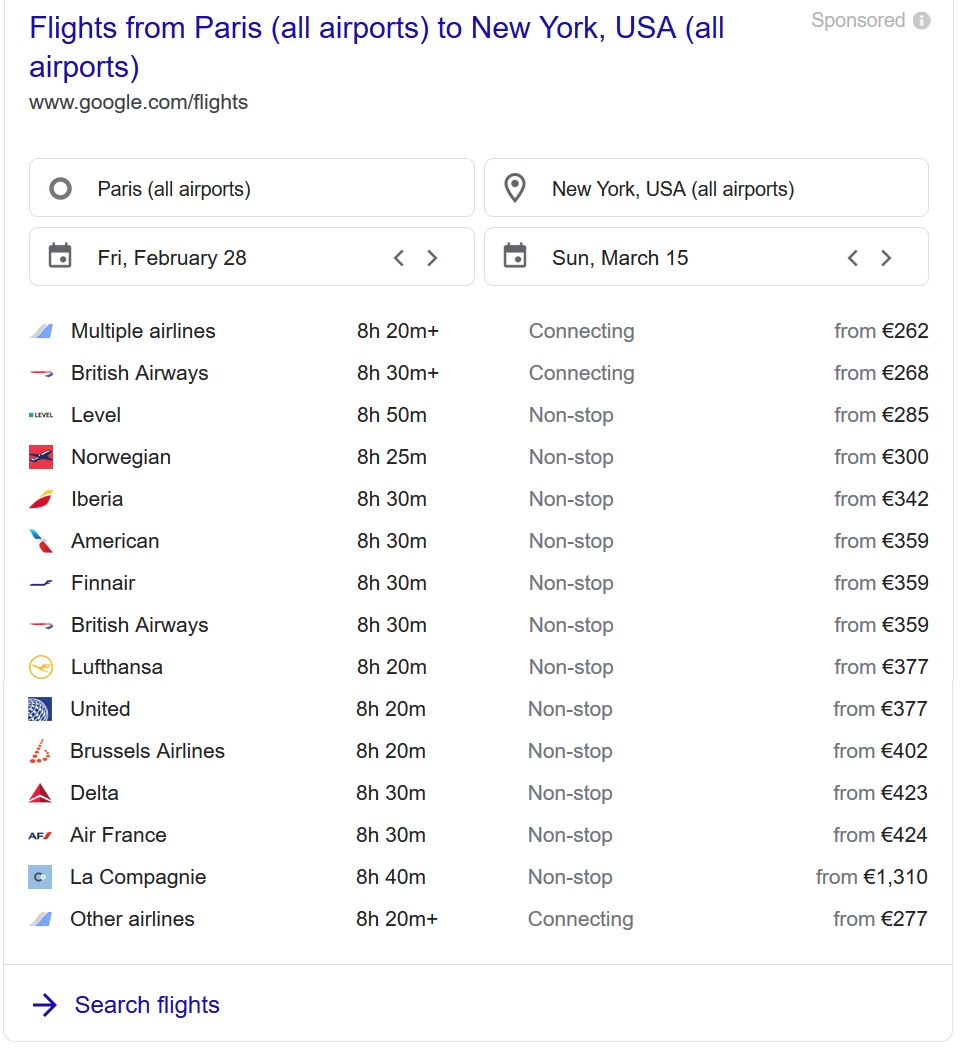Screen dimensions: 970x1060
Task: Click the Paris origin input field
Action: (252, 188)
